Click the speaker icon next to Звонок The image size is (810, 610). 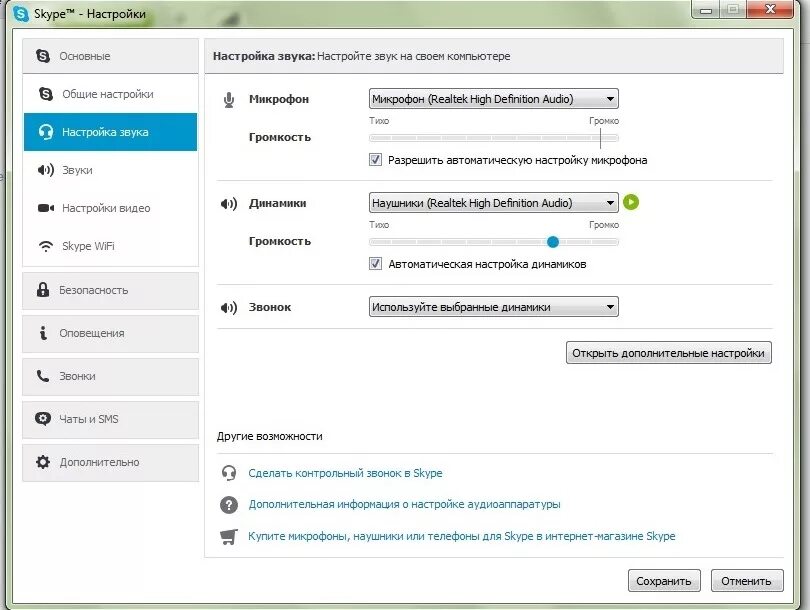tap(229, 308)
